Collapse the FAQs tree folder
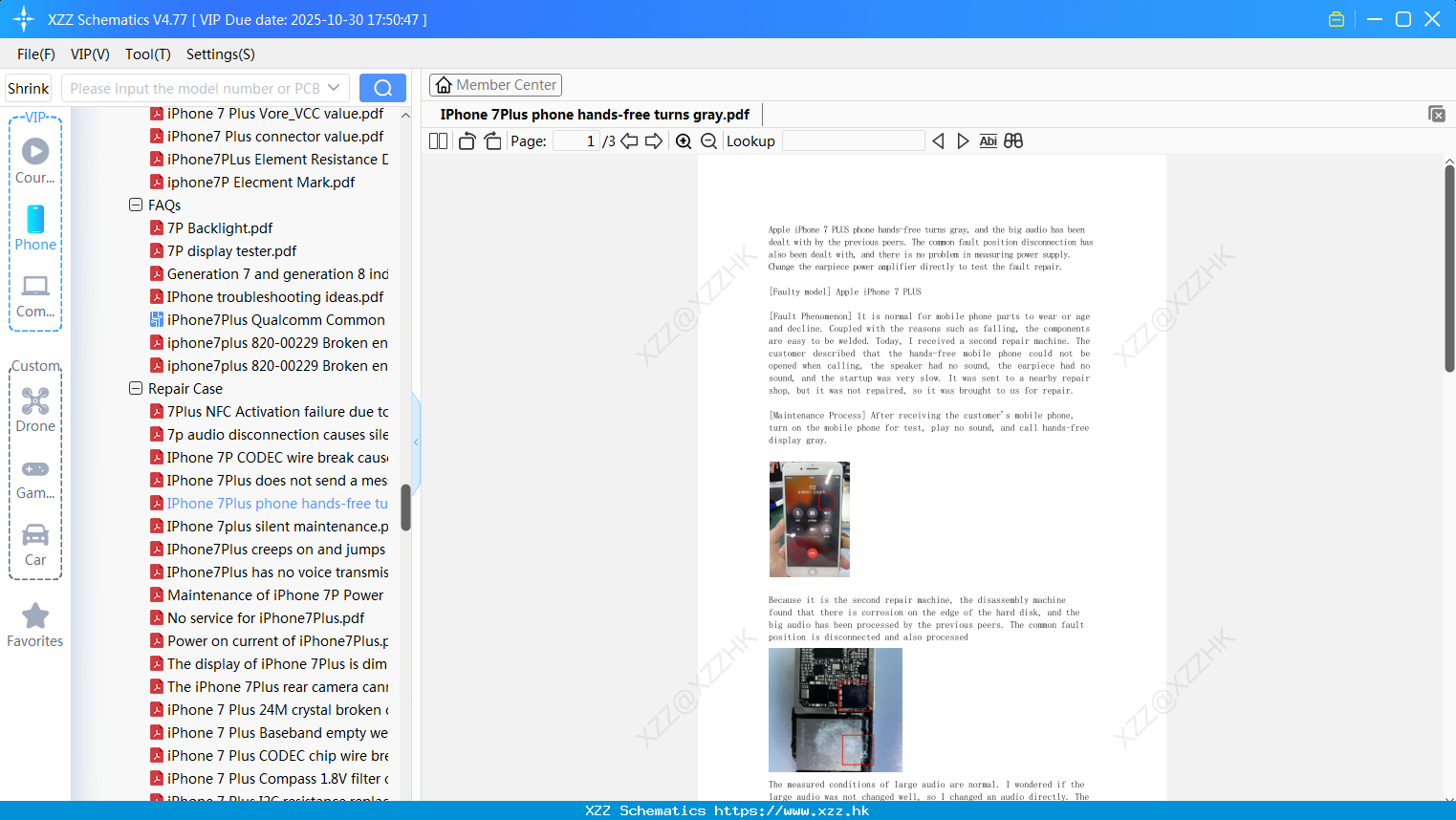Screen dimensions: 1456x820 tap(136, 205)
